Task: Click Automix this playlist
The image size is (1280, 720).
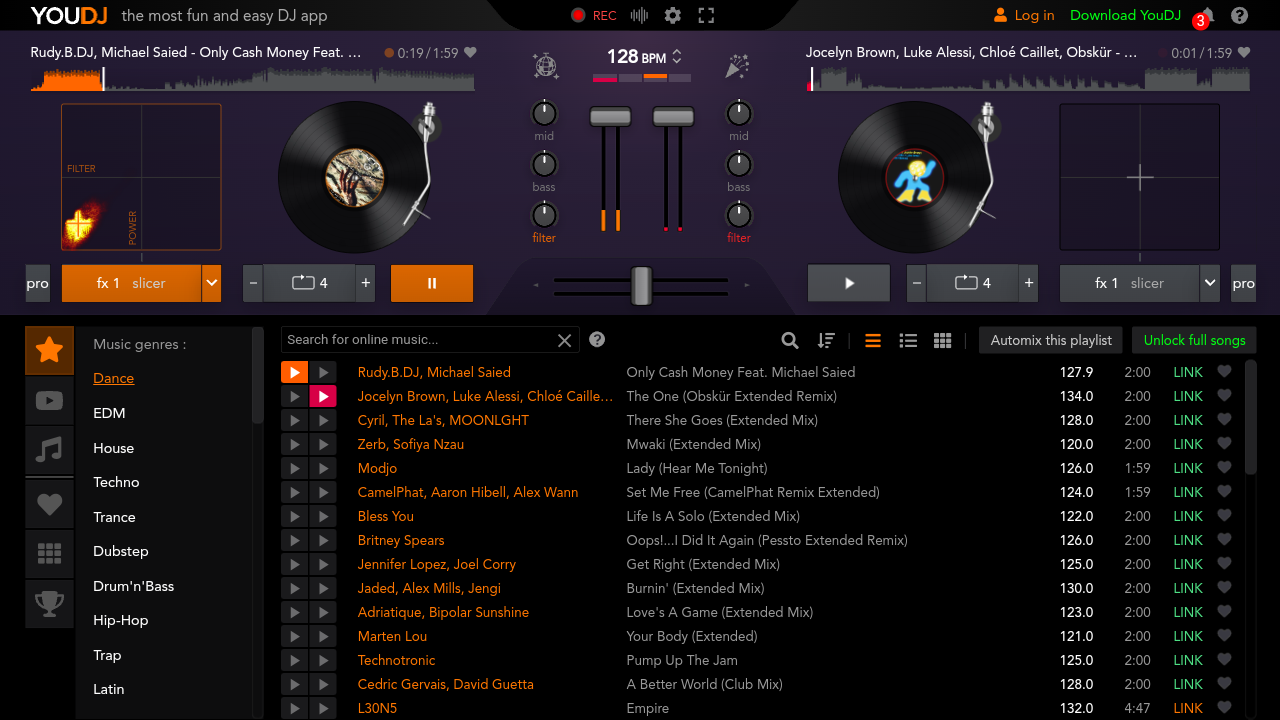Action: coord(1050,339)
